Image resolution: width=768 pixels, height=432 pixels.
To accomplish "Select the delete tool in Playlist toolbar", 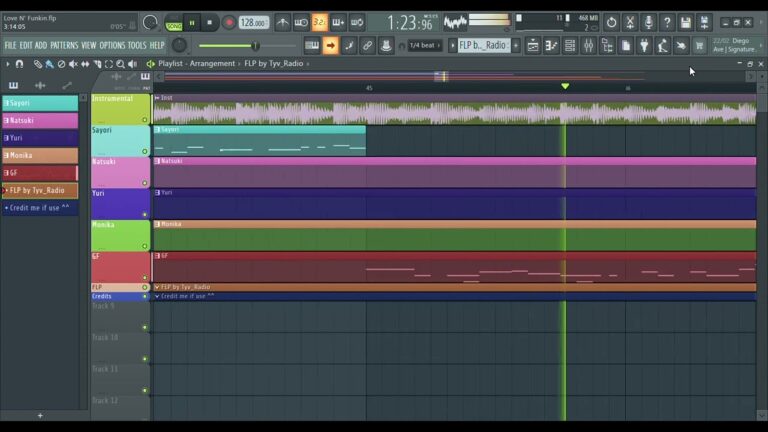I will pyautogui.click(x=61, y=64).
